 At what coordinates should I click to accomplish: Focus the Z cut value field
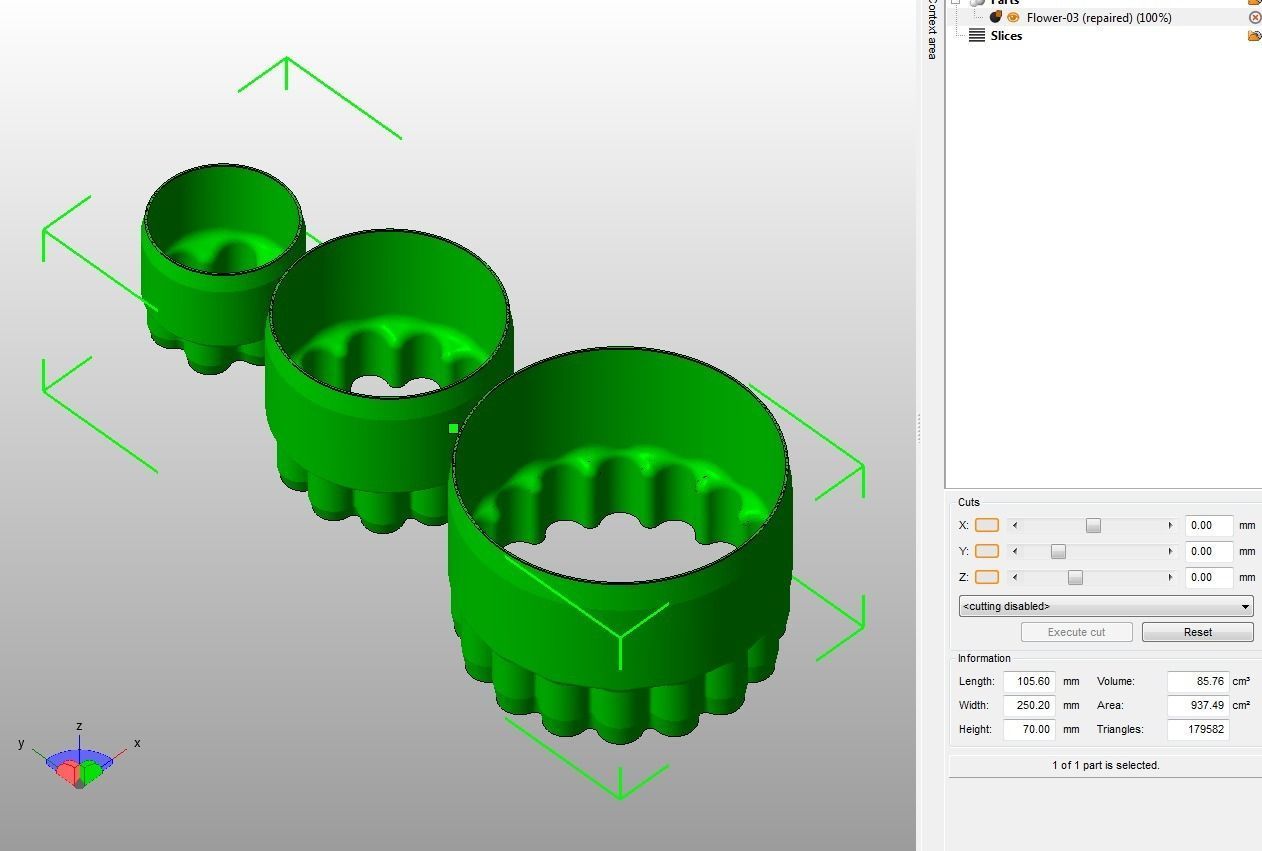pyautogui.click(x=1208, y=577)
